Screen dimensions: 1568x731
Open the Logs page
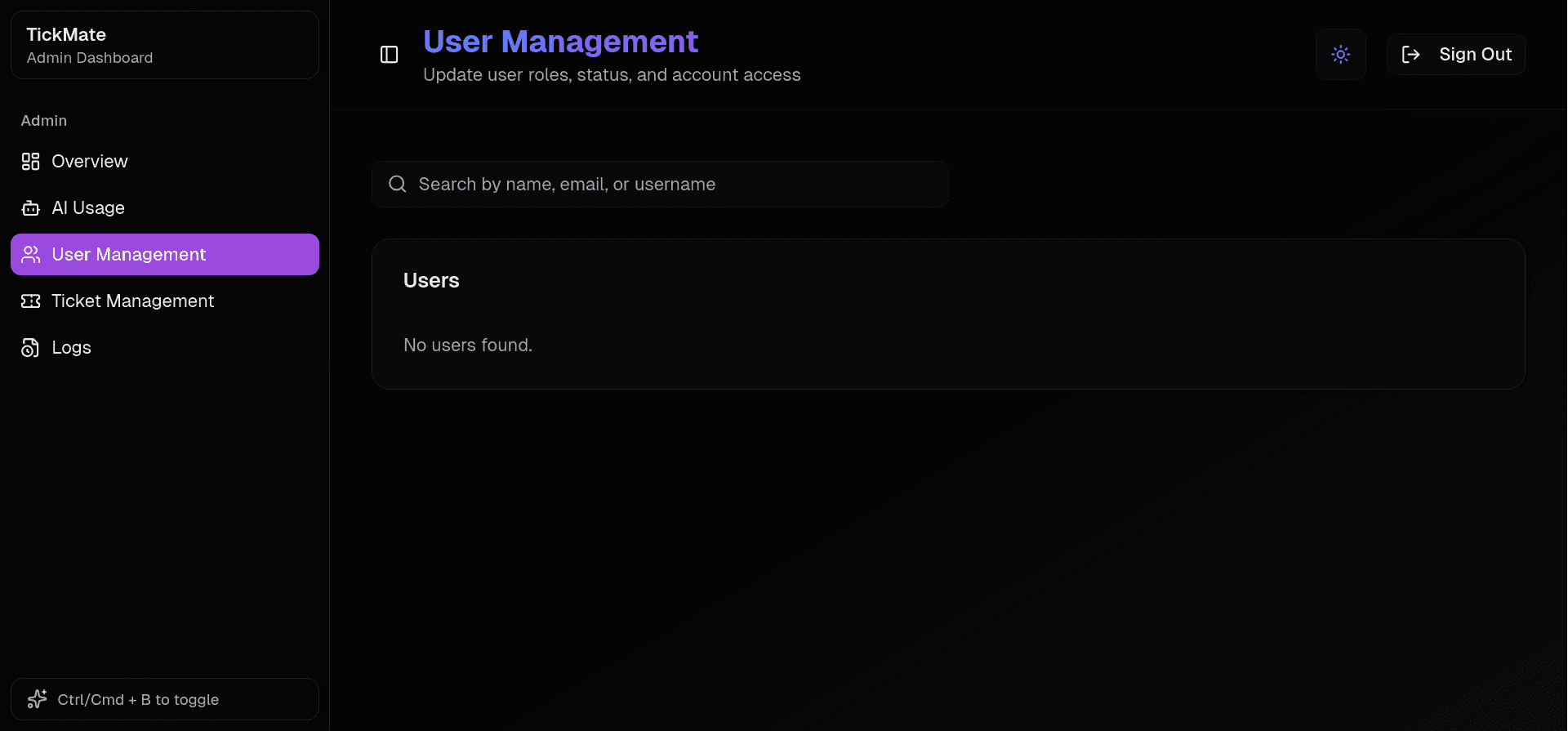point(165,348)
